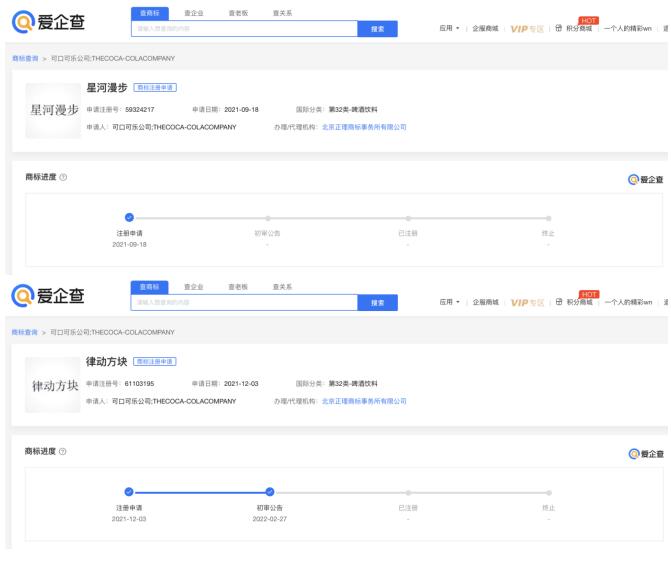Image resolution: width=671 pixels, height=564 pixels.
Task: Switch to 查关系 tab on the 星河漫步 page
Action: (x=282, y=13)
